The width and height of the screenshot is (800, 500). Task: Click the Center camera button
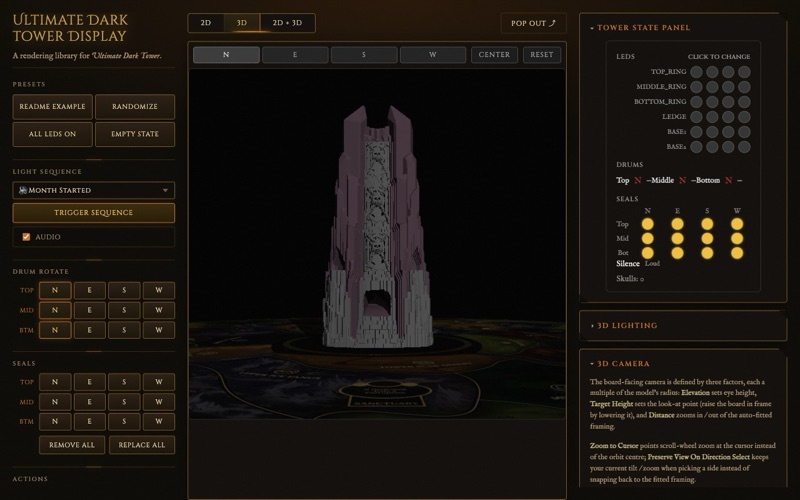click(494, 55)
